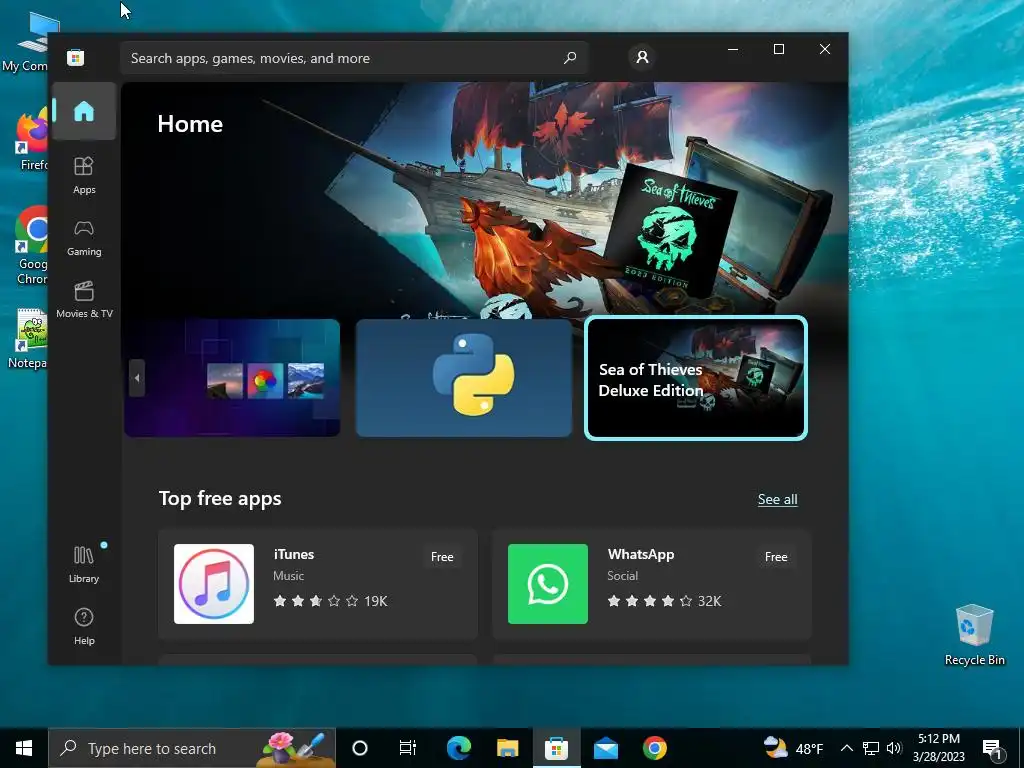
Task: Minimize the Microsoft Store window
Action: (733, 49)
